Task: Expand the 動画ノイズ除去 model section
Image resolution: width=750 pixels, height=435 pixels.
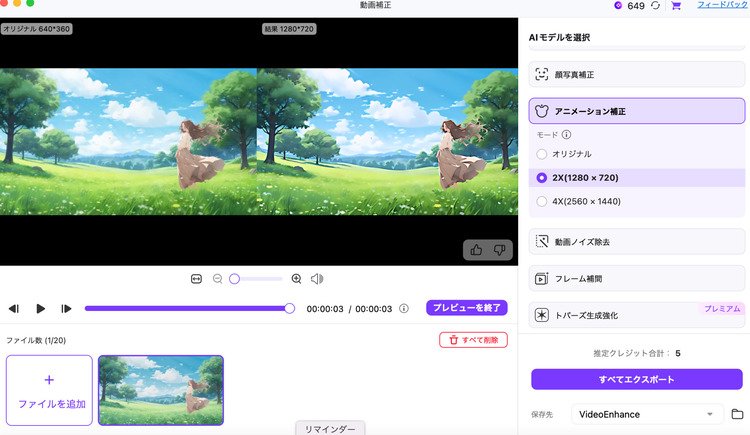Action: pyautogui.click(x=637, y=241)
